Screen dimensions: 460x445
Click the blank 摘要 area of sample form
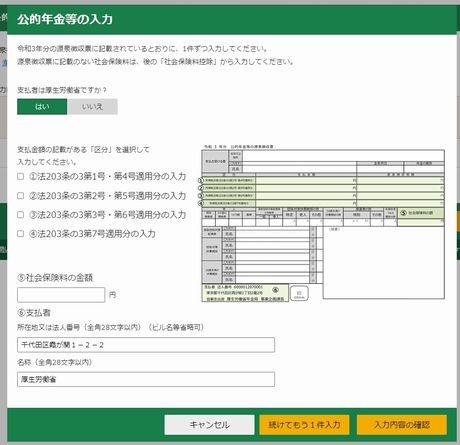383,263
